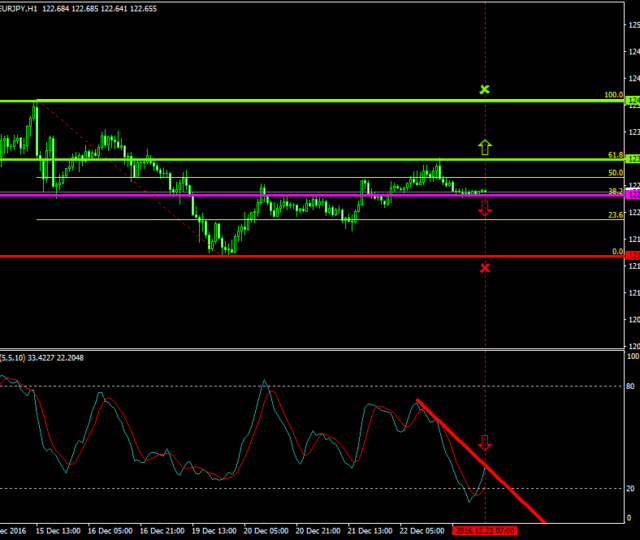This screenshot has width=640, height=540.
Task: Select the red down arrow on price chart
Action: [x=485, y=208]
